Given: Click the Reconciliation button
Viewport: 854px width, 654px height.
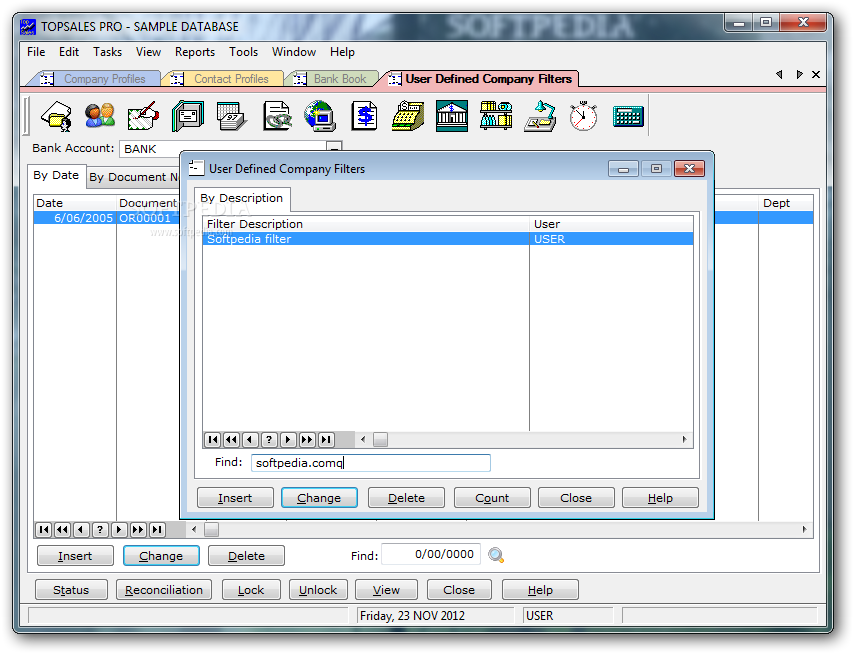Looking at the screenshot, I should [164, 590].
